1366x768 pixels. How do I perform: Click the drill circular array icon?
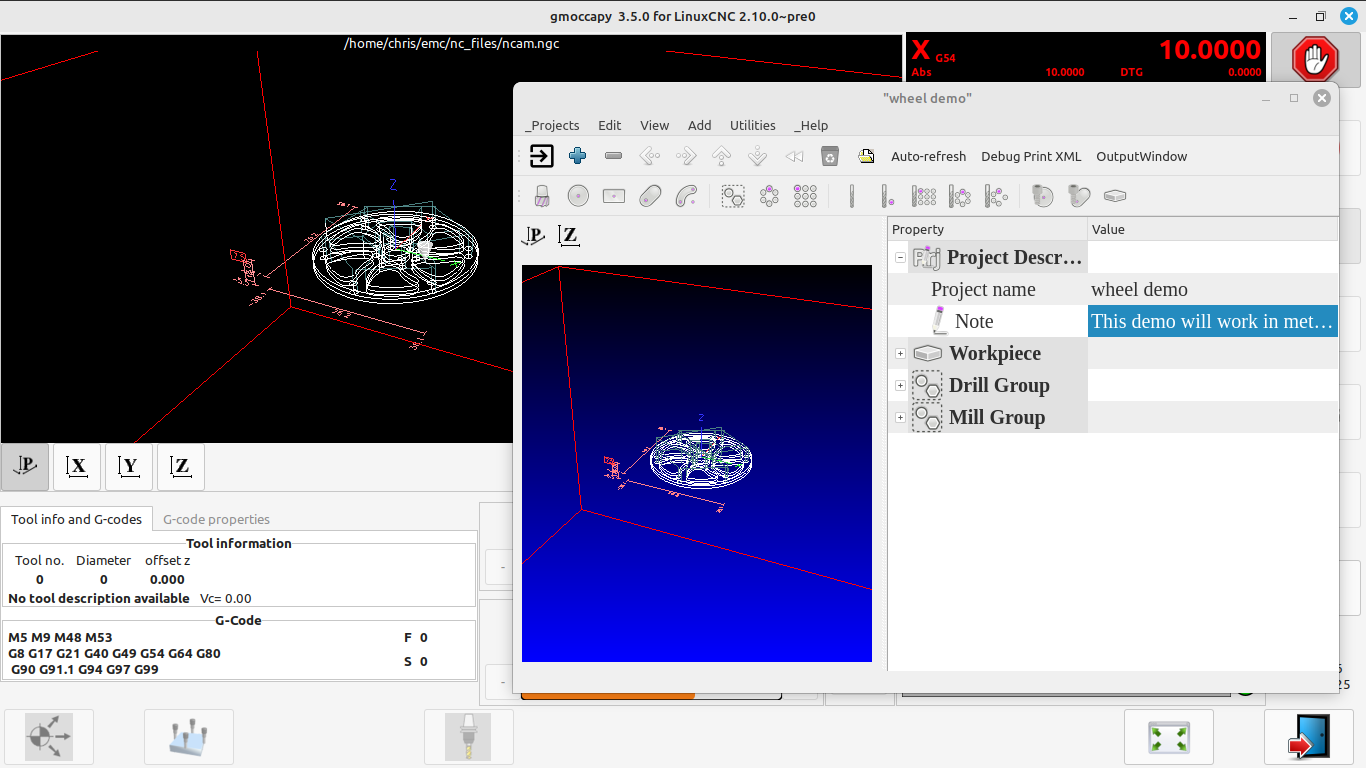coord(960,196)
